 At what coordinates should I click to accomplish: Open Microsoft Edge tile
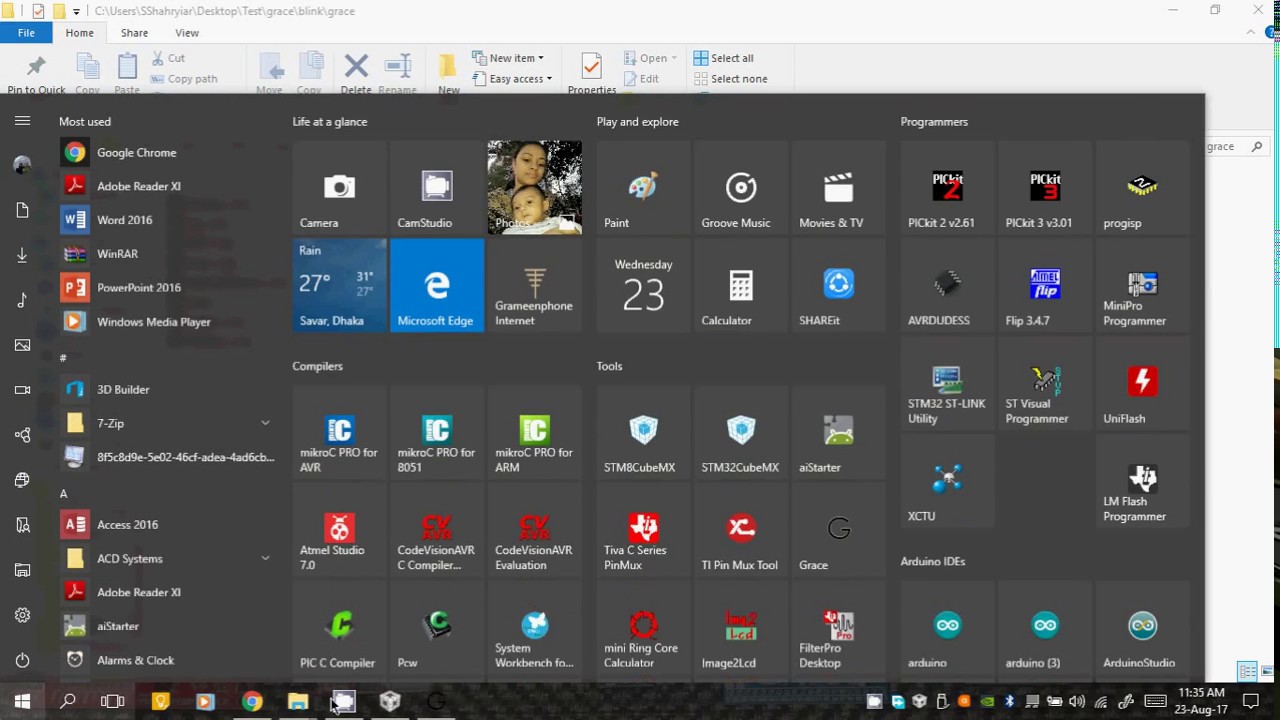[x=437, y=285]
